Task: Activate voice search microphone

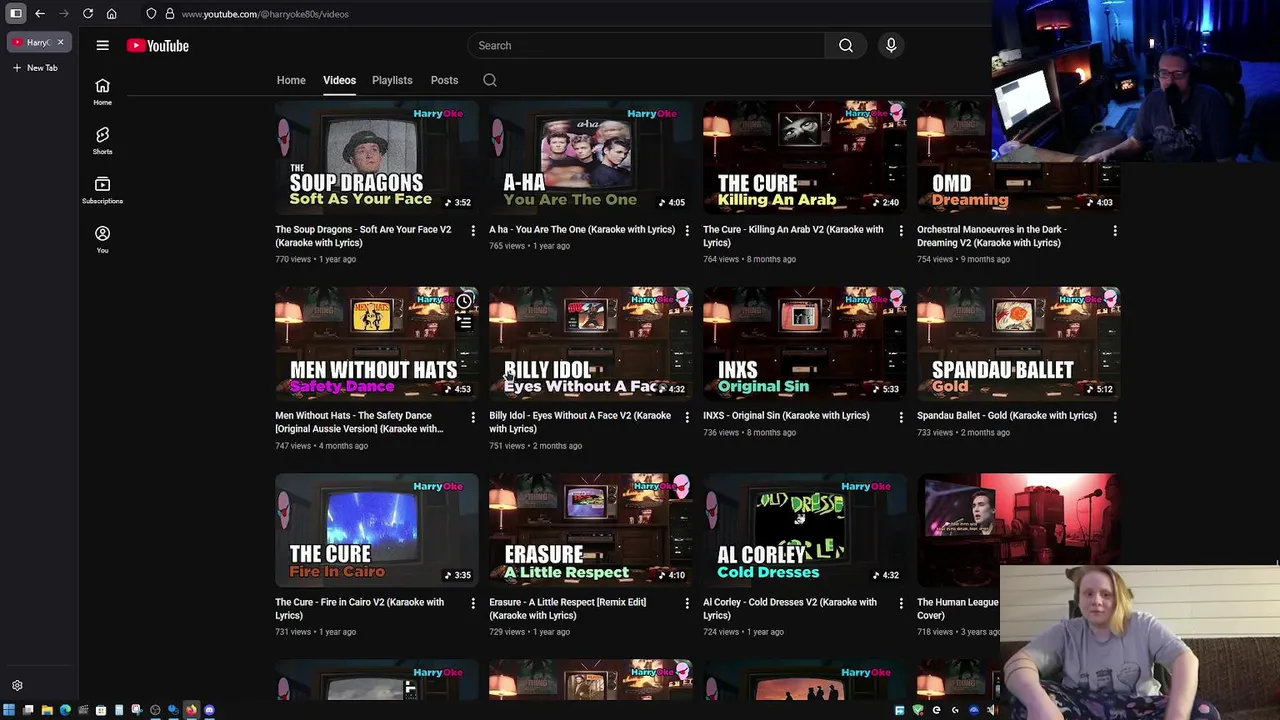Action: pyautogui.click(x=891, y=45)
